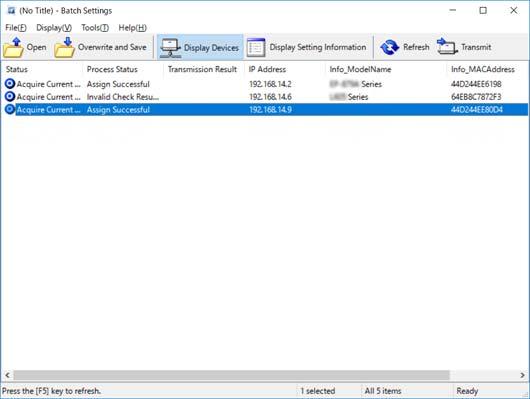Click status icon of 192.168.14.2 row

pyautogui.click(x=10, y=84)
